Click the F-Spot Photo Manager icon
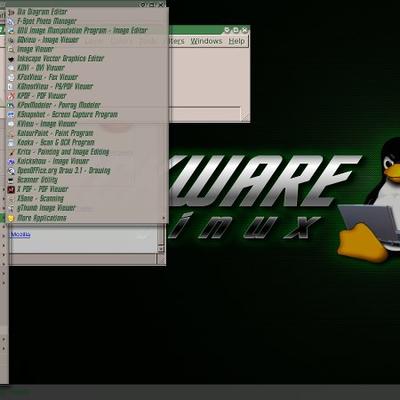Viewport: 400px width, 400px height. [11, 21]
